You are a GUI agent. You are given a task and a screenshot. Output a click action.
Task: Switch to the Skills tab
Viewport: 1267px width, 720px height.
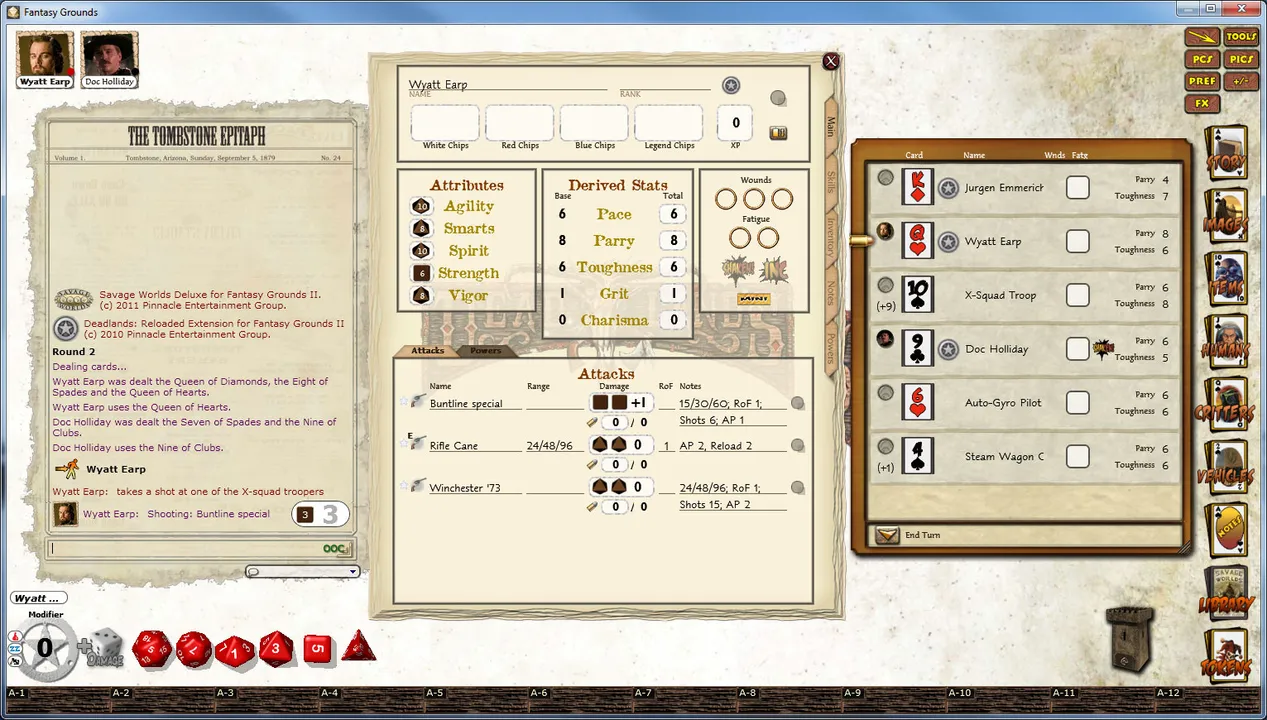[x=831, y=182]
